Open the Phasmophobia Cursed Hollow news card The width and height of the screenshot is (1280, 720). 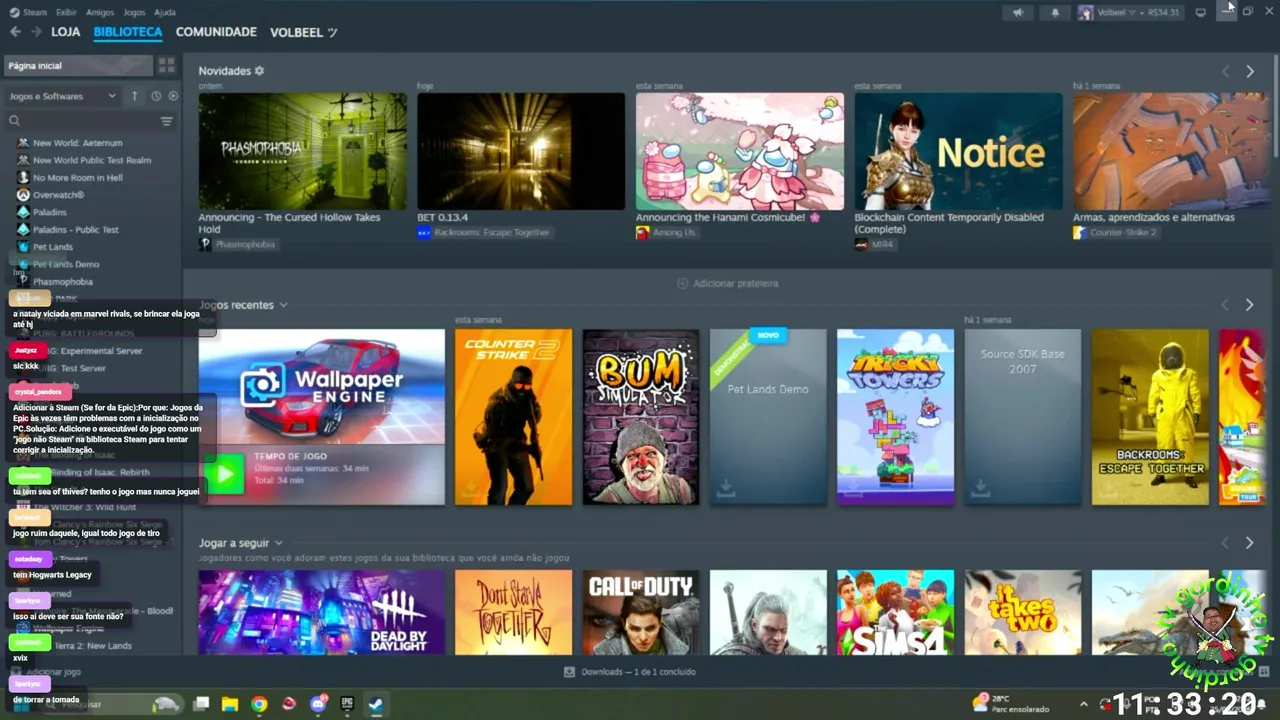click(302, 151)
